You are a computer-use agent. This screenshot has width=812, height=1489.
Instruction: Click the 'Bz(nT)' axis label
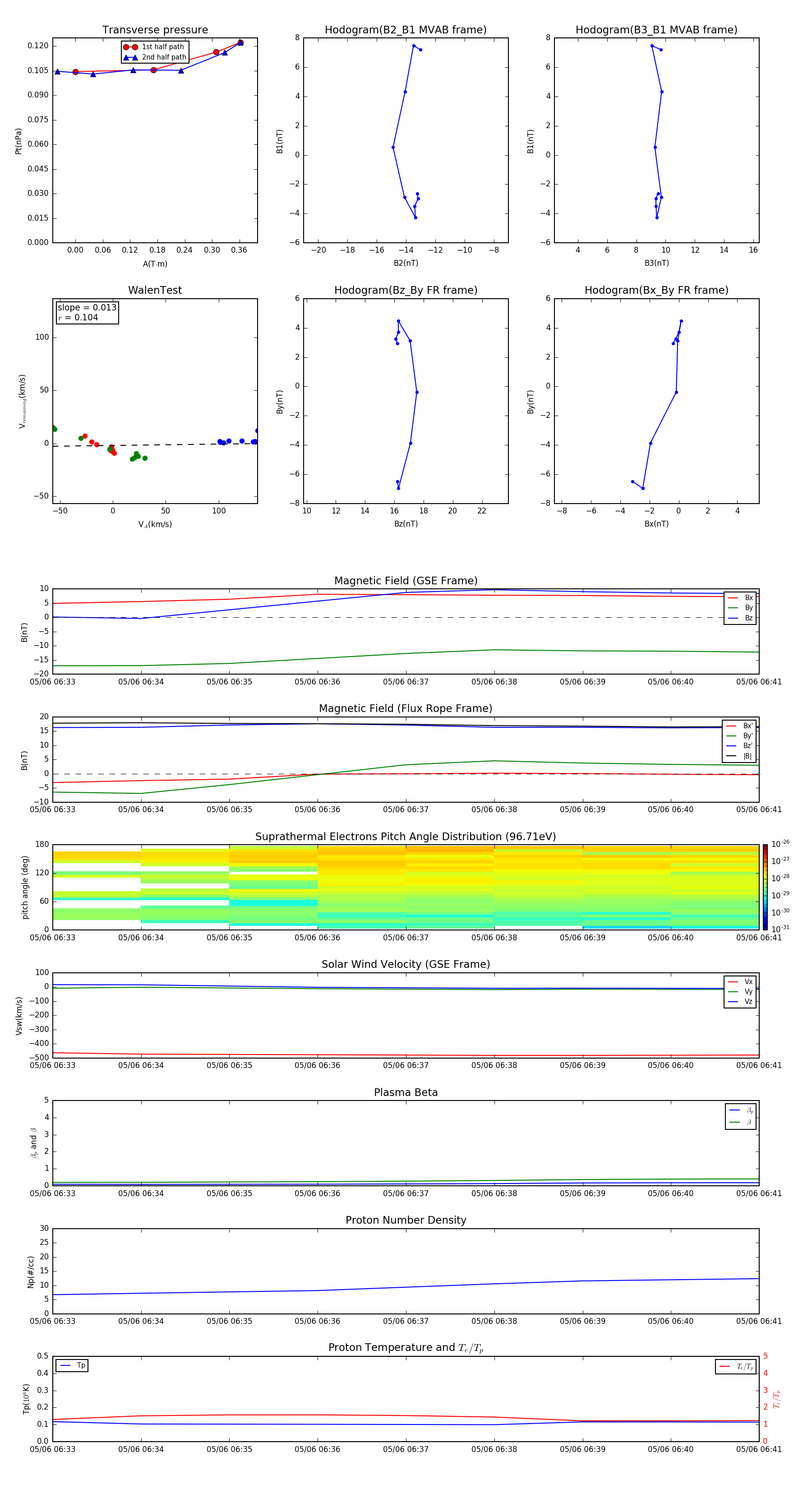pyautogui.click(x=406, y=524)
